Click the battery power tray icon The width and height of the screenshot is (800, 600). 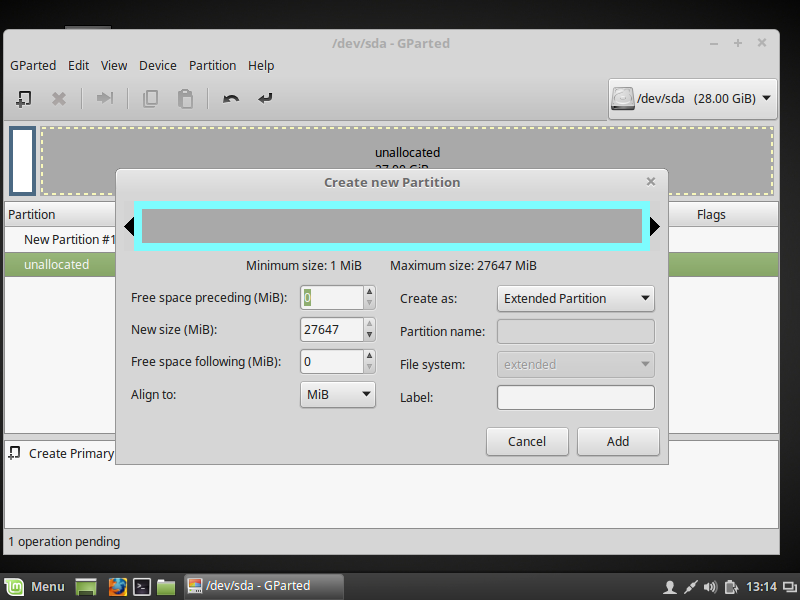point(732,587)
